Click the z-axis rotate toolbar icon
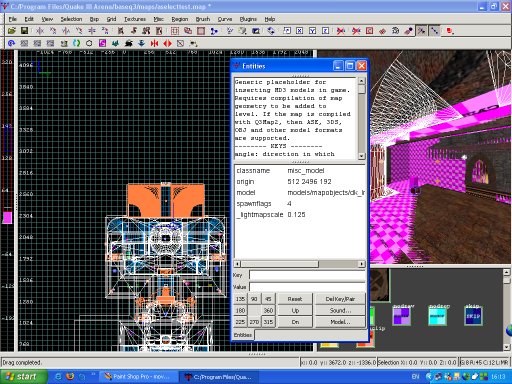 point(105,31)
